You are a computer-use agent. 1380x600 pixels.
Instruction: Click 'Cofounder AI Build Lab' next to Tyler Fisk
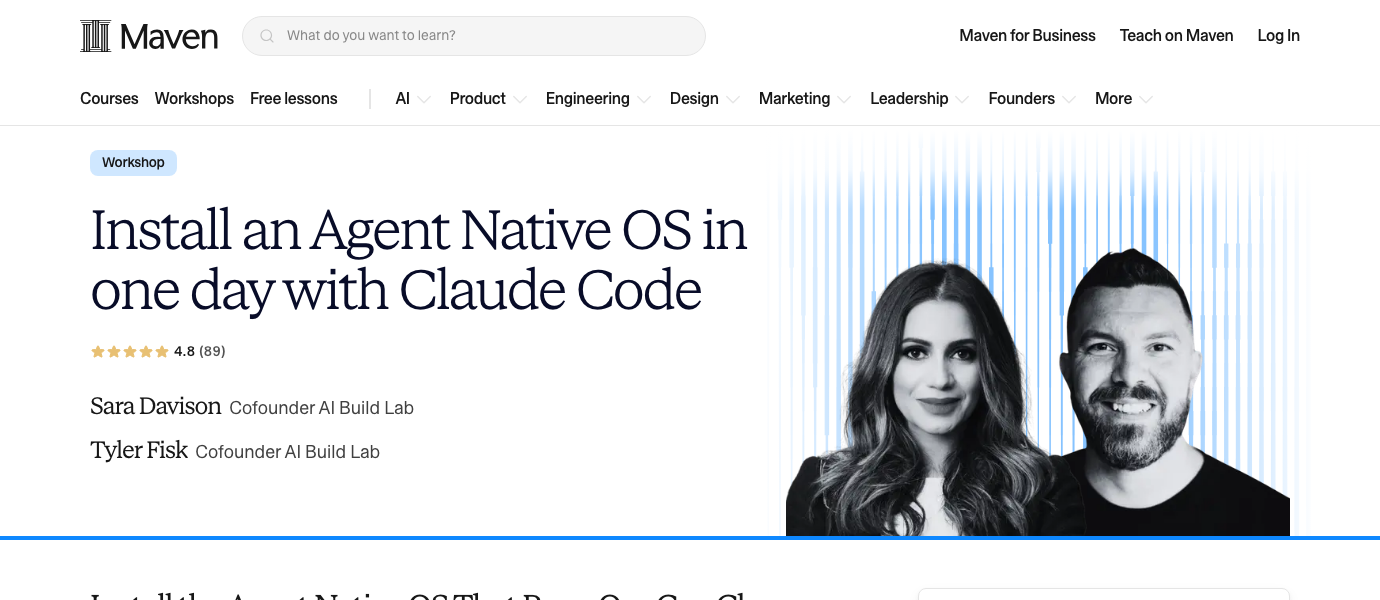pyautogui.click(x=287, y=452)
